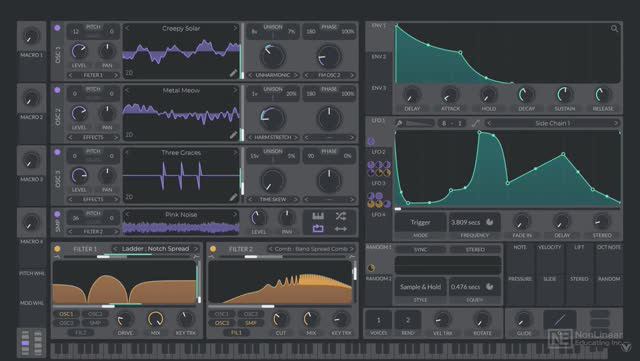The width and height of the screenshot is (640, 361).
Task: Toggle the OSC 1 power button
Action: point(57,28)
